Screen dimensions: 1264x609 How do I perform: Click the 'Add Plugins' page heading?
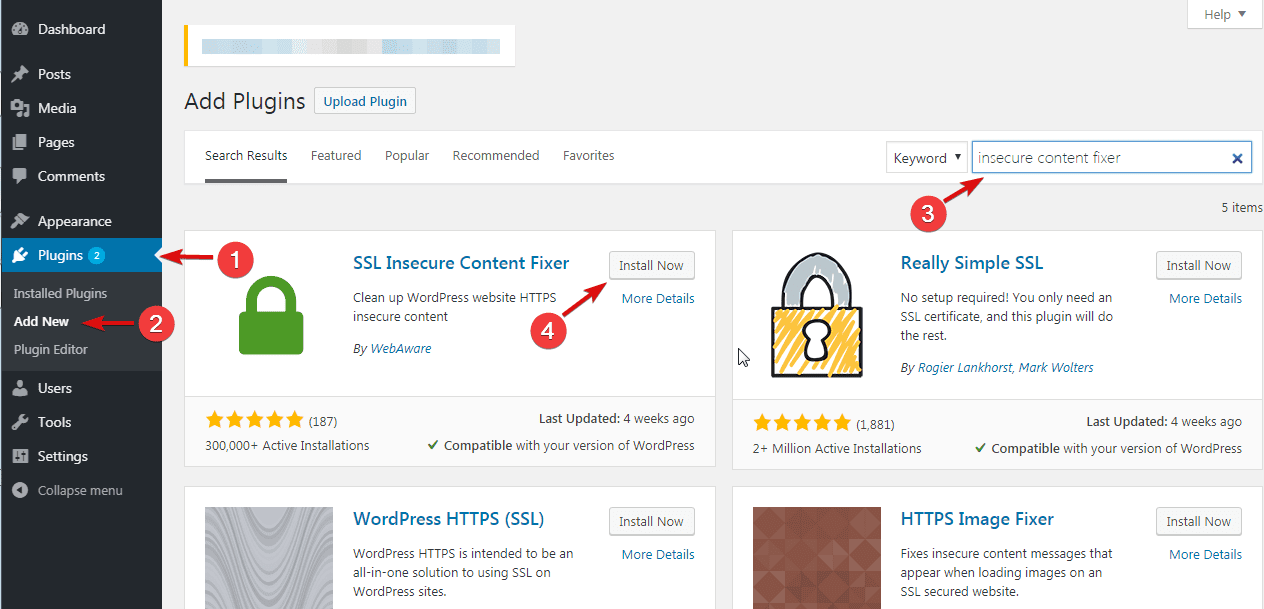245,101
